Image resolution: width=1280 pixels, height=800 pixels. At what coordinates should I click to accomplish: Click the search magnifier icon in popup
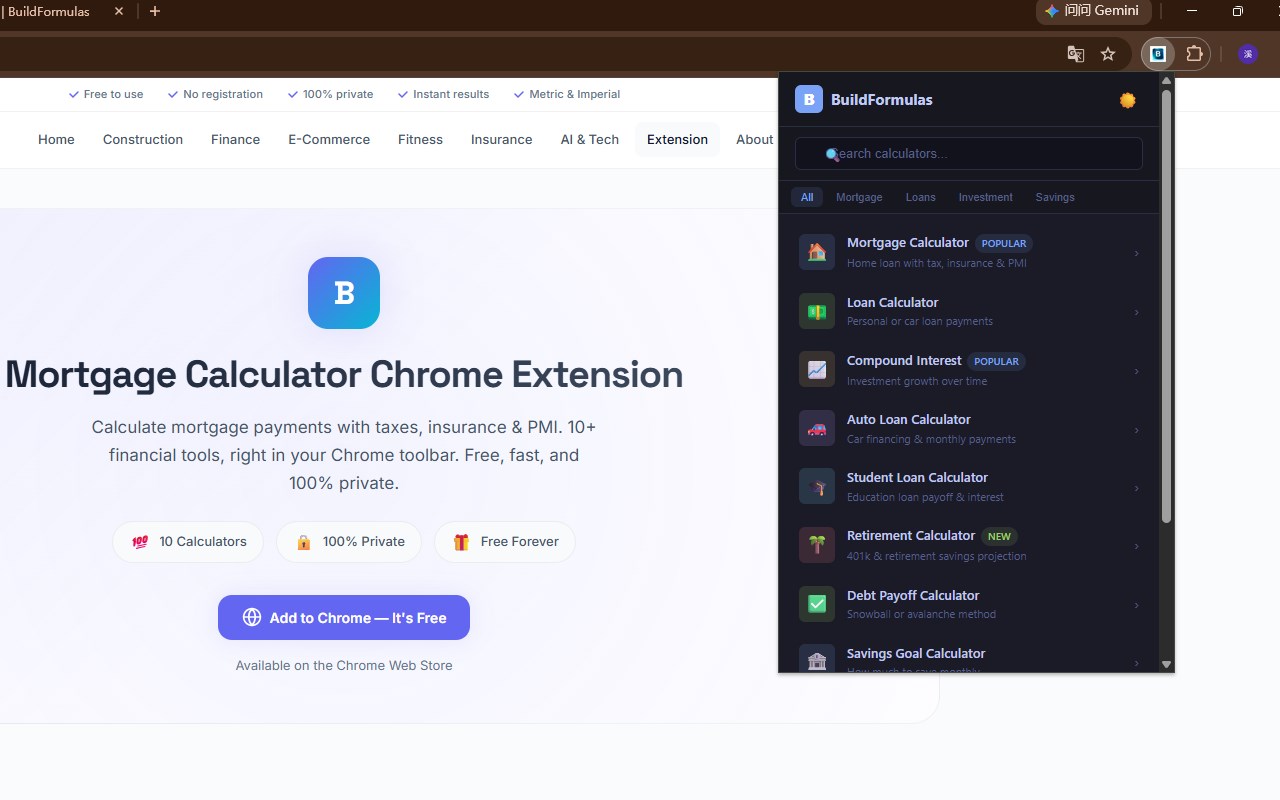point(832,154)
